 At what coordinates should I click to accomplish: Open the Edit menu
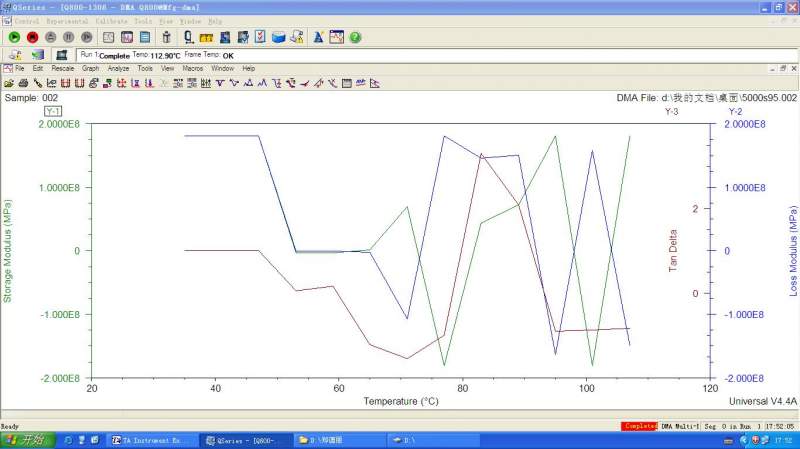pos(38,68)
